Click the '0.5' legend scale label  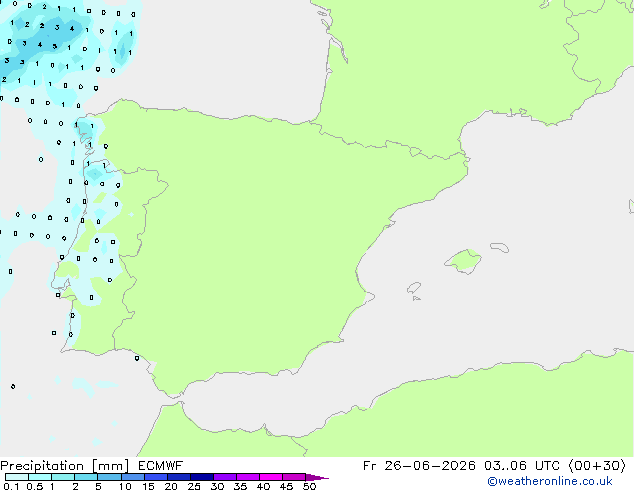tap(35, 486)
